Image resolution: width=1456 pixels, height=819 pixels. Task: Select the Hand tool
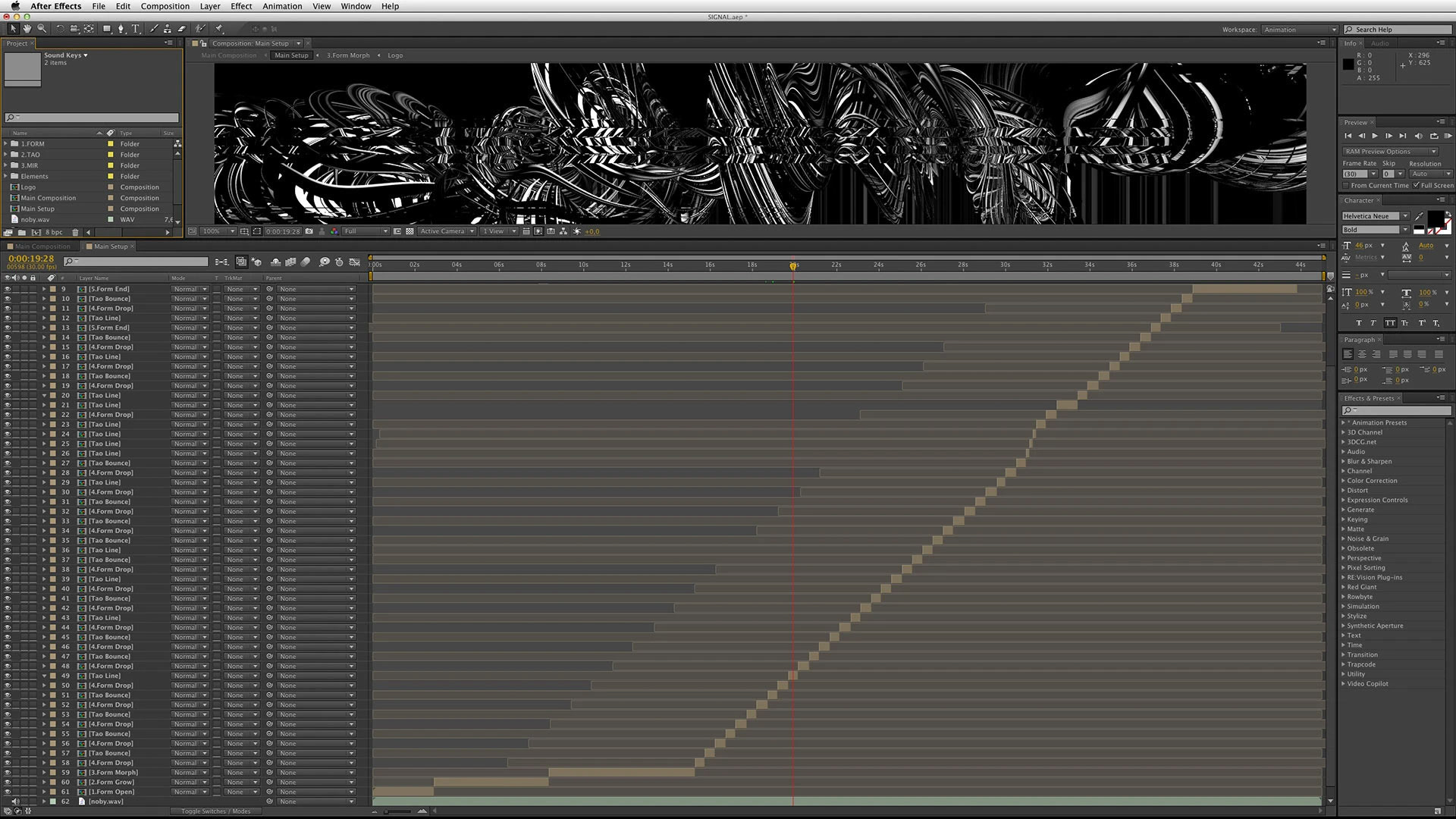27,29
